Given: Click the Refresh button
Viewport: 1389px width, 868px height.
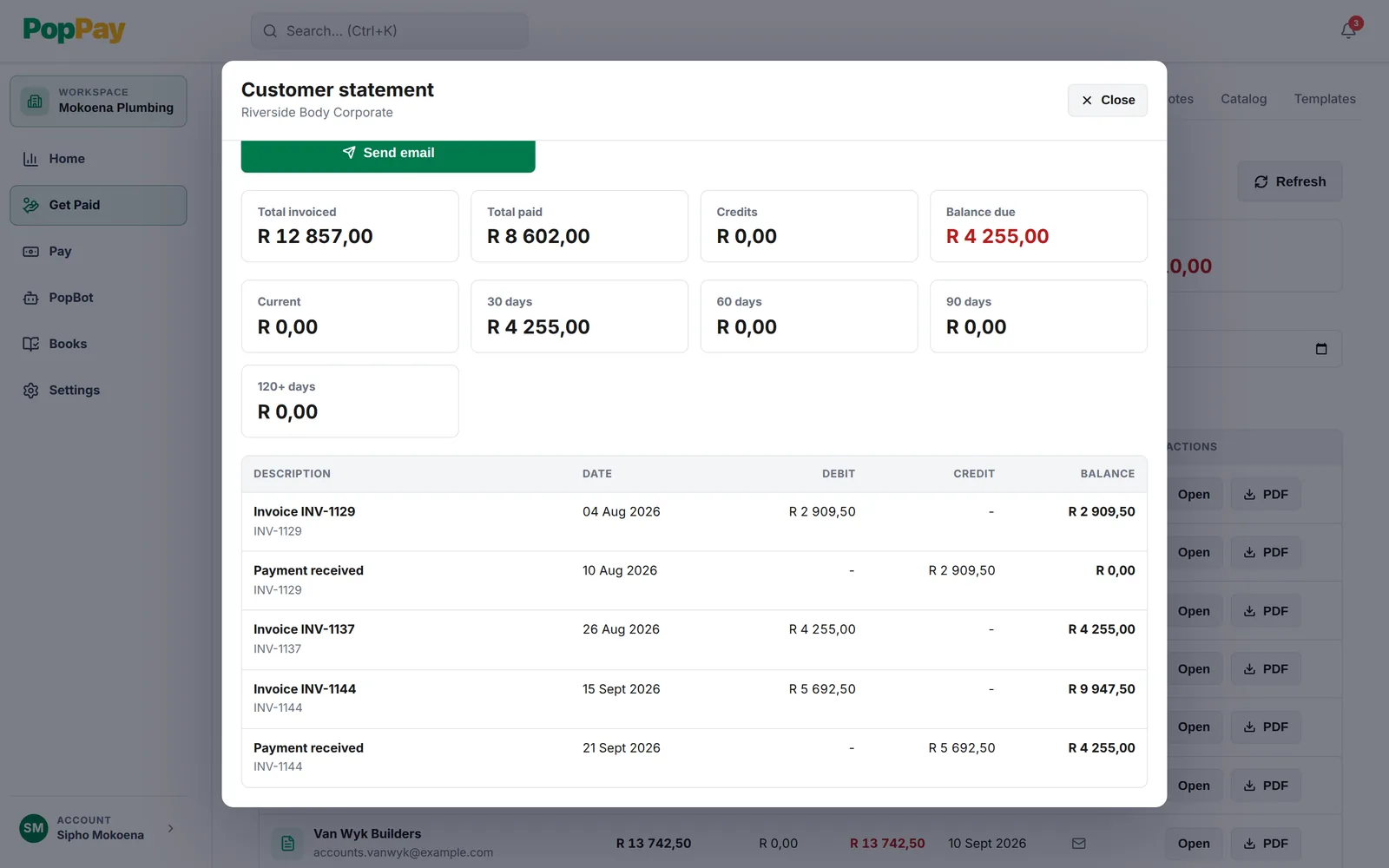Looking at the screenshot, I should (1290, 181).
